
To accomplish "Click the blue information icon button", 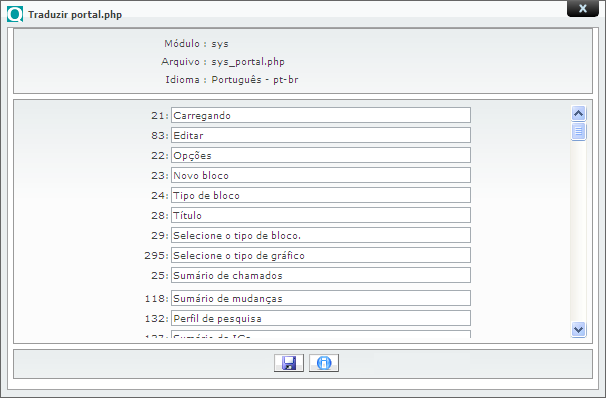I will [324, 363].
